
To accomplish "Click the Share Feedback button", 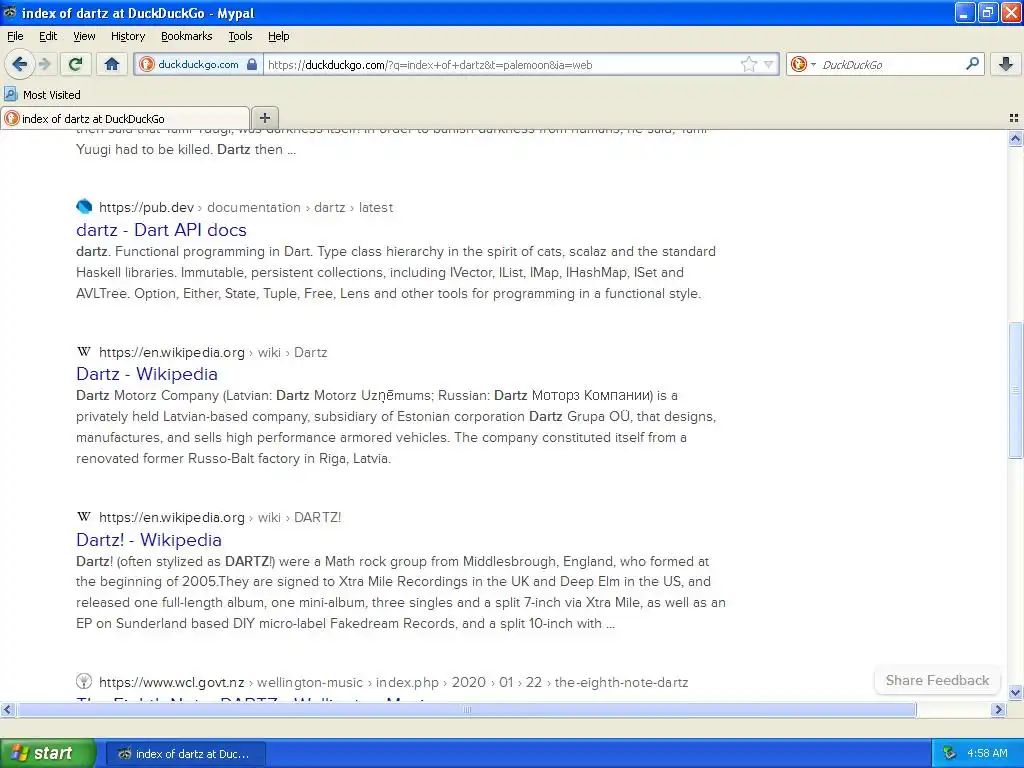I will [937, 680].
